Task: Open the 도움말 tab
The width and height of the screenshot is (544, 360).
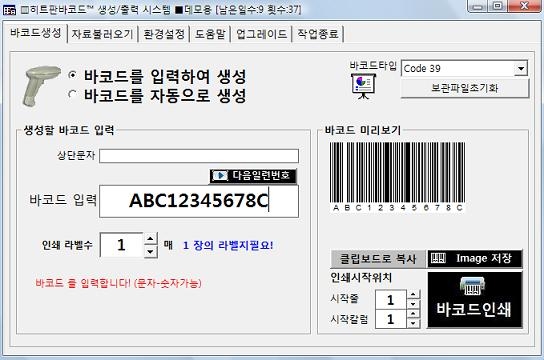Action: click(x=210, y=34)
